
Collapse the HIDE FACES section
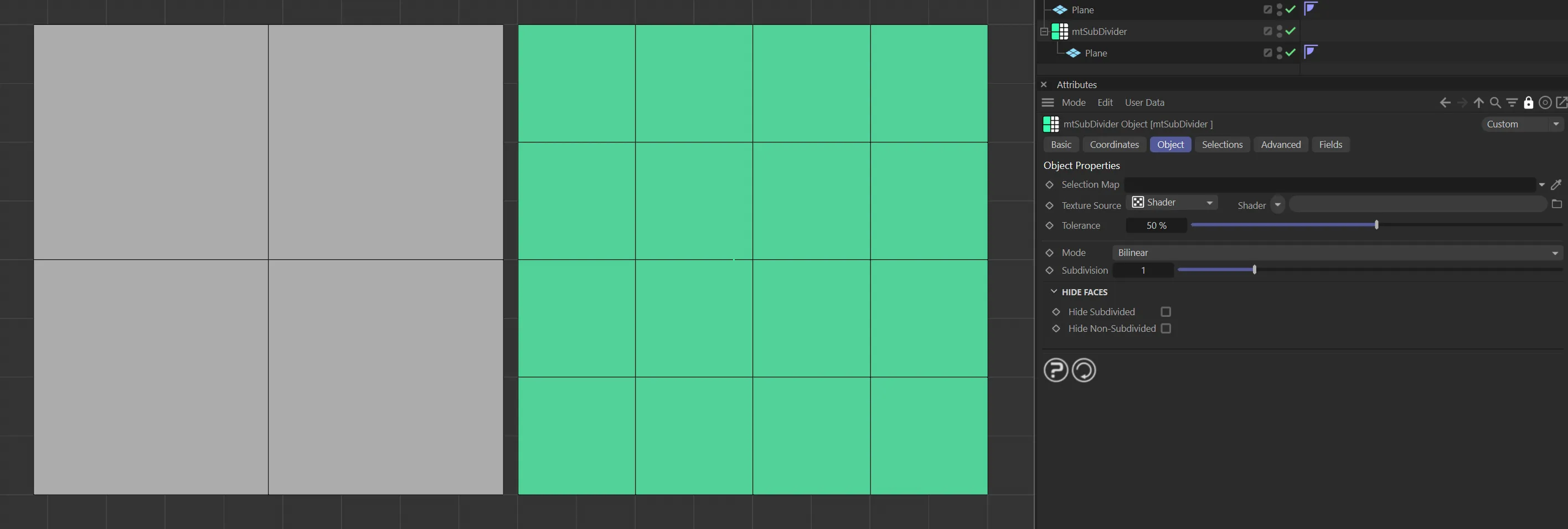[x=1054, y=292]
